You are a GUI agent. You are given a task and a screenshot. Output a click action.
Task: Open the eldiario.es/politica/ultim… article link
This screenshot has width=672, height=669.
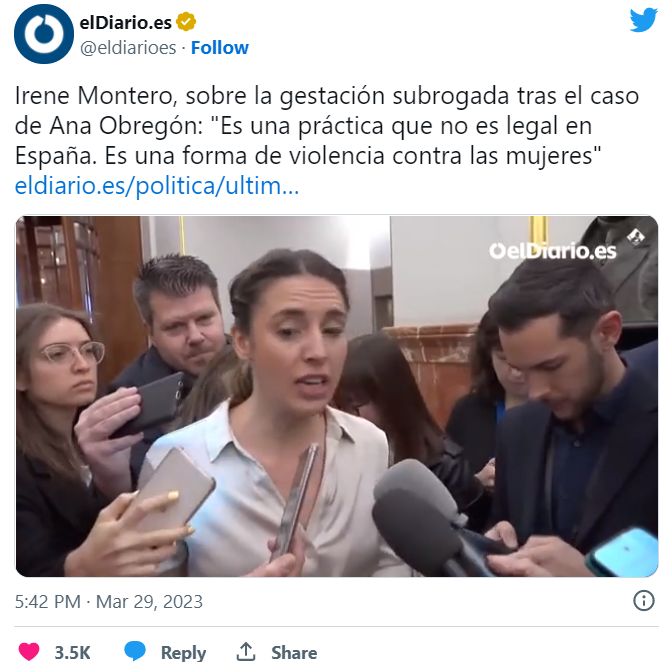(x=157, y=186)
